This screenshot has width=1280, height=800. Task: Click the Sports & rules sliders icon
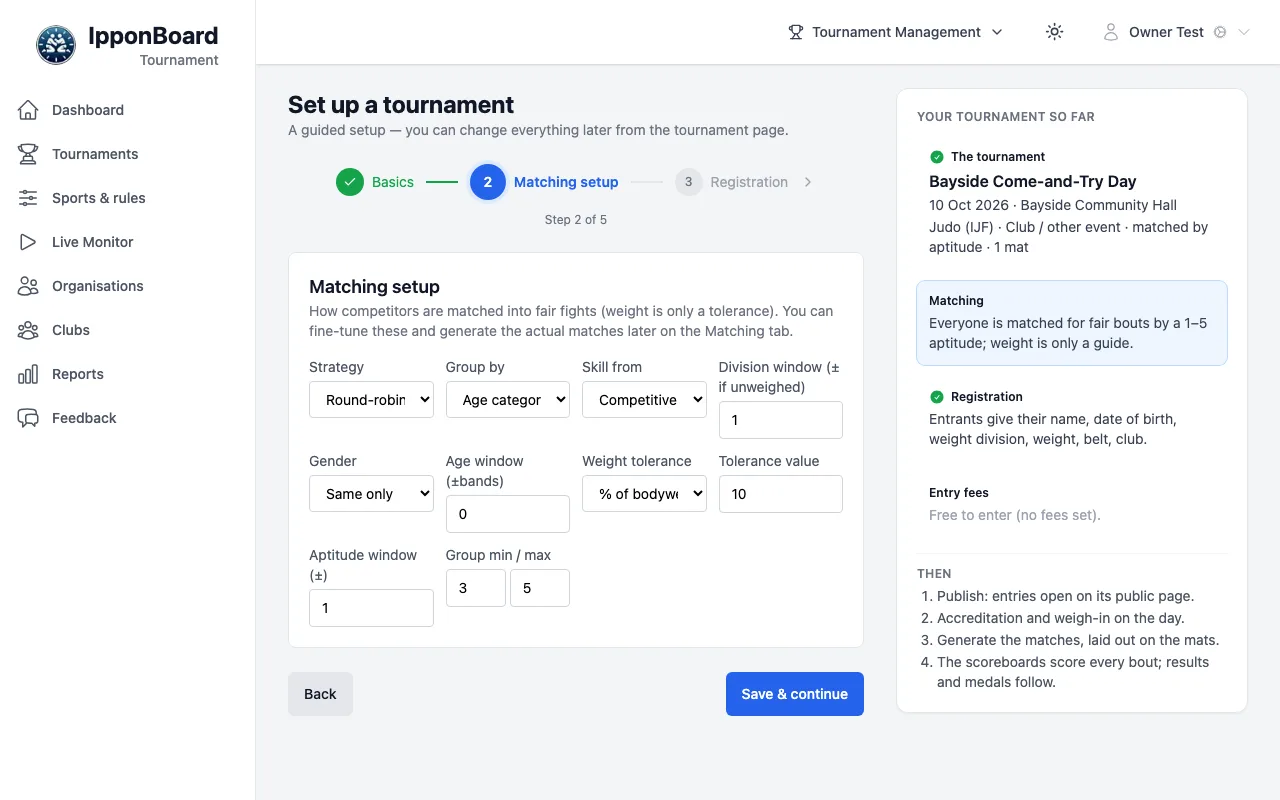28,198
